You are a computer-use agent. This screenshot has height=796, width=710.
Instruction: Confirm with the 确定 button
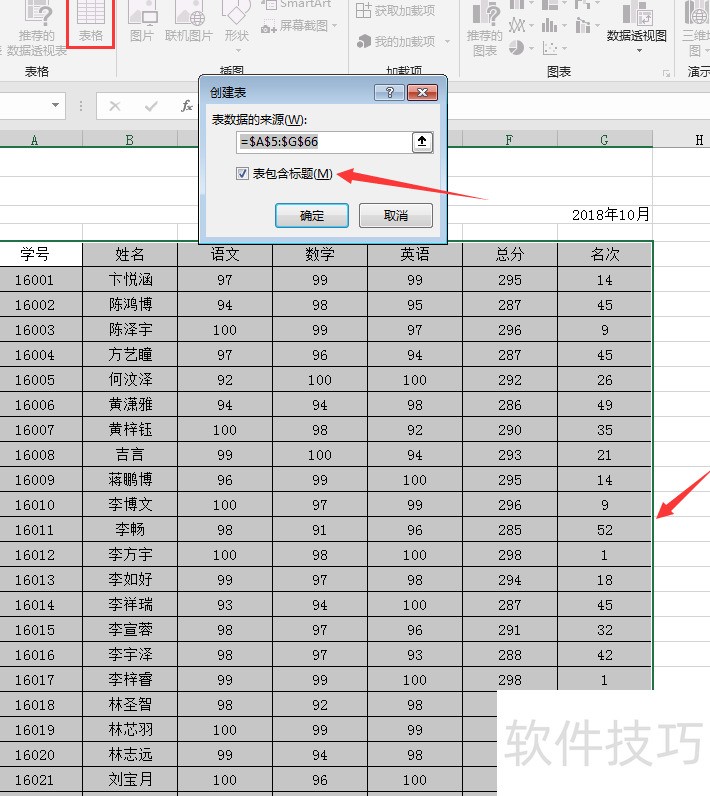tap(312, 216)
